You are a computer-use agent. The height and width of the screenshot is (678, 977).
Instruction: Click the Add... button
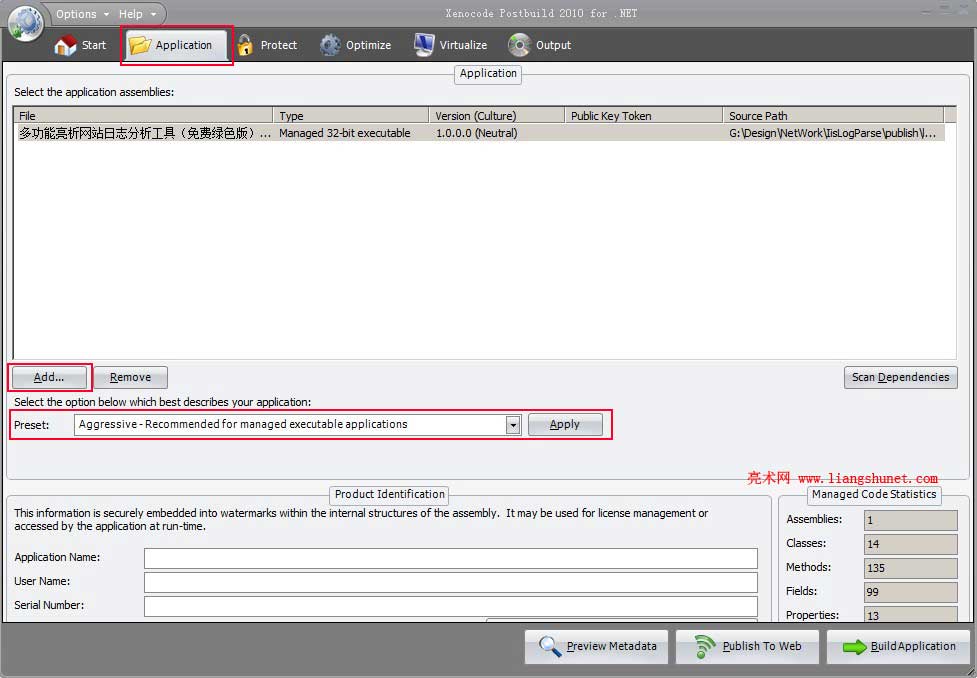pos(49,378)
